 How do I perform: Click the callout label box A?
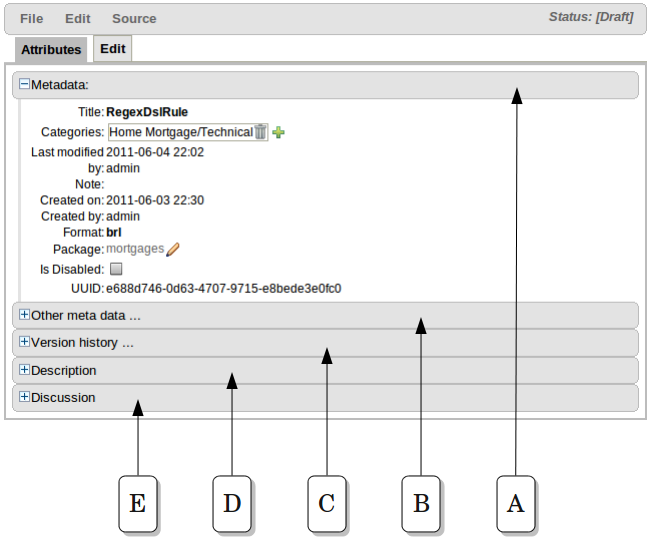point(516,503)
